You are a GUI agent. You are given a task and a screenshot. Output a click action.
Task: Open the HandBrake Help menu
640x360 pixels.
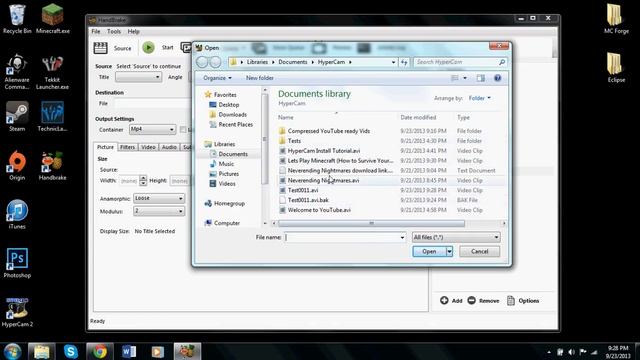[x=133, y=31]
